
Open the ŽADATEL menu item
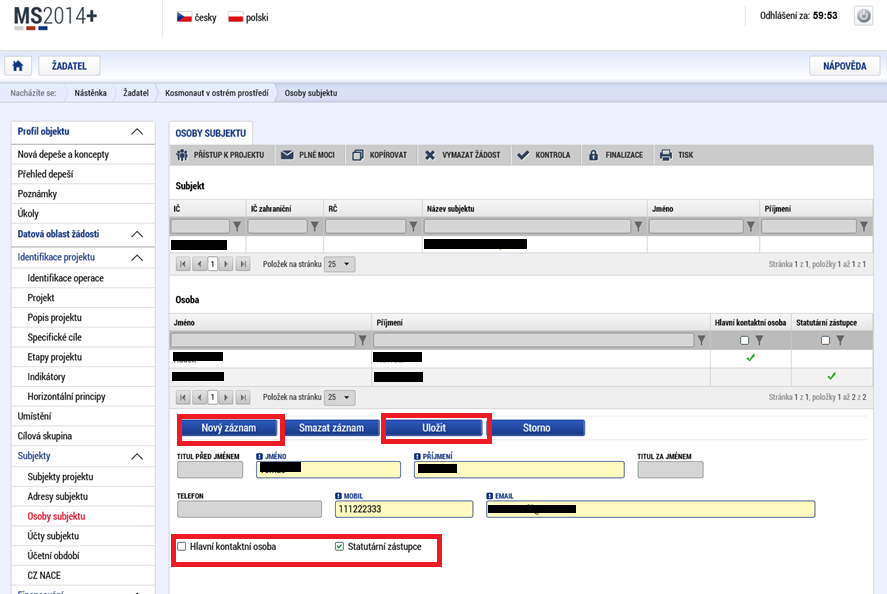click(x=70, y=66)
